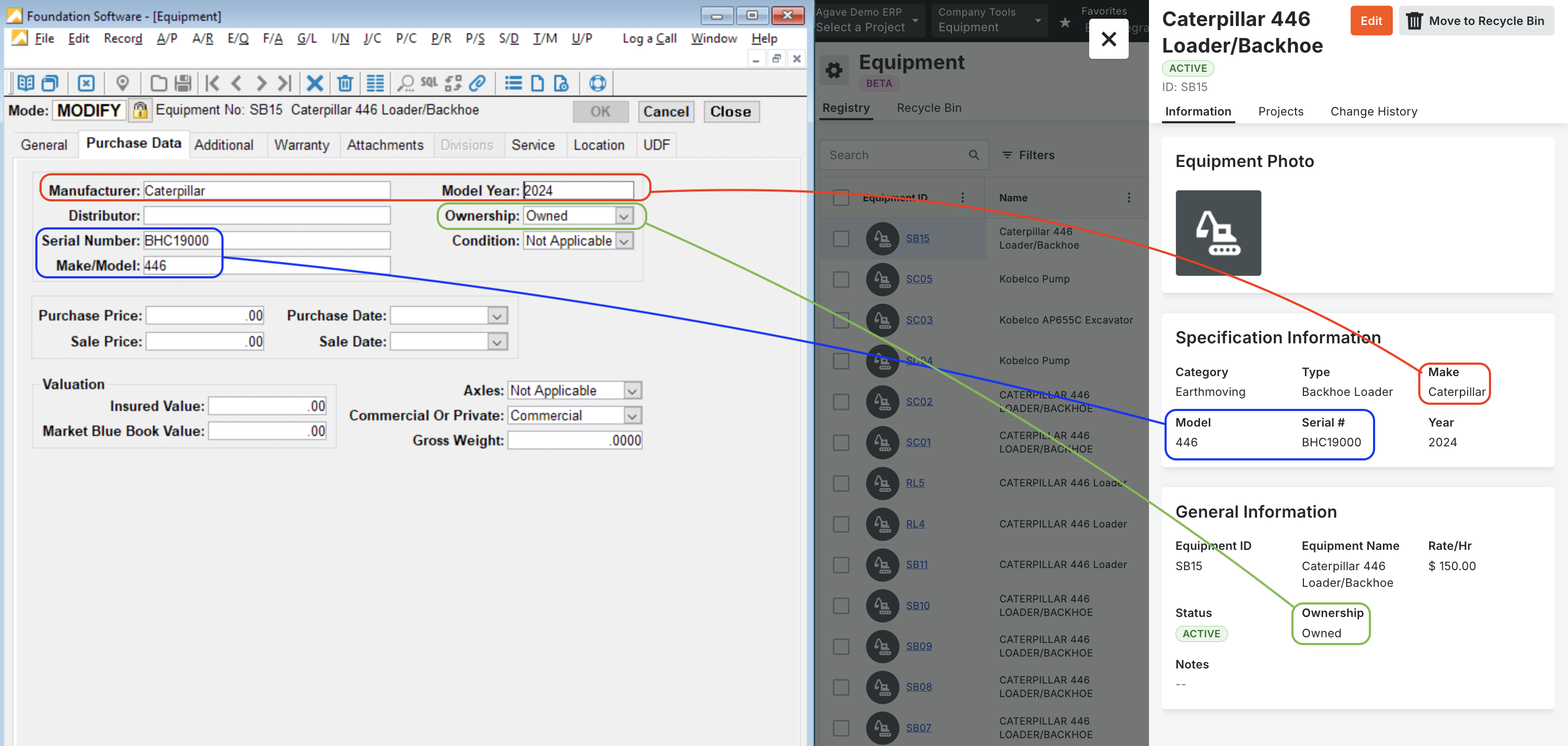Screen dimensions: 1568x746
Task: Switch to the Warranty tab
Action: click(x=300, y=145)
